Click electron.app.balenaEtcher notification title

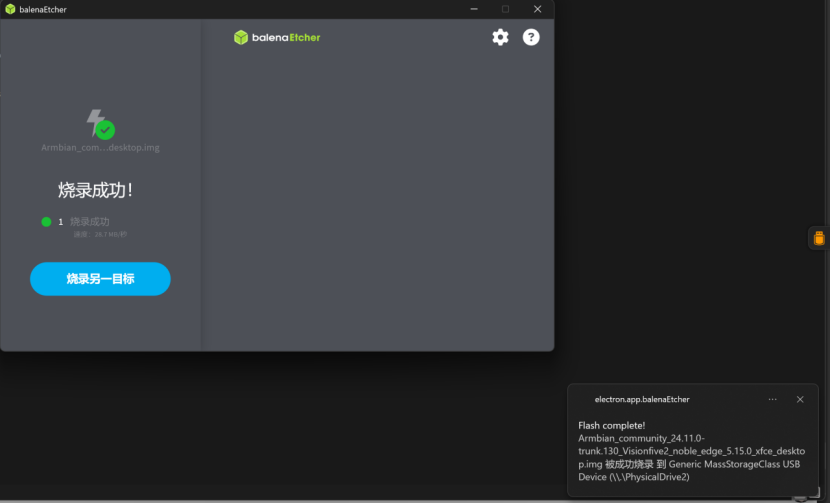(x=641, y=399)
